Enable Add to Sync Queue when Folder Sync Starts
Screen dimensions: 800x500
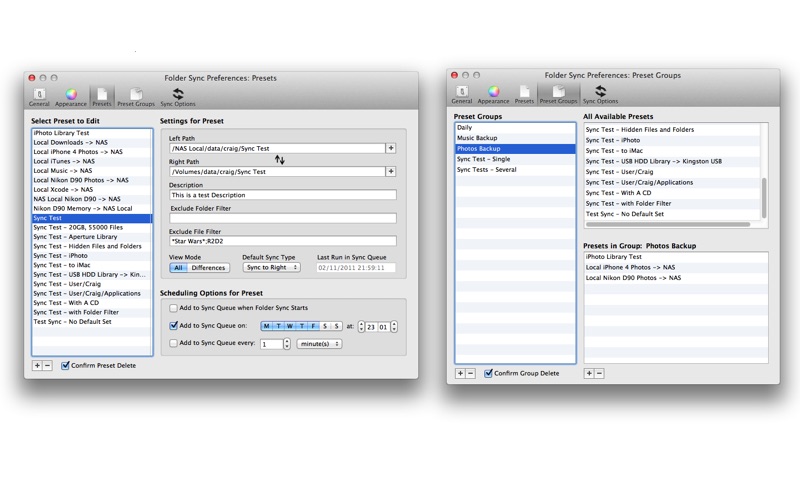click(173, 308)
